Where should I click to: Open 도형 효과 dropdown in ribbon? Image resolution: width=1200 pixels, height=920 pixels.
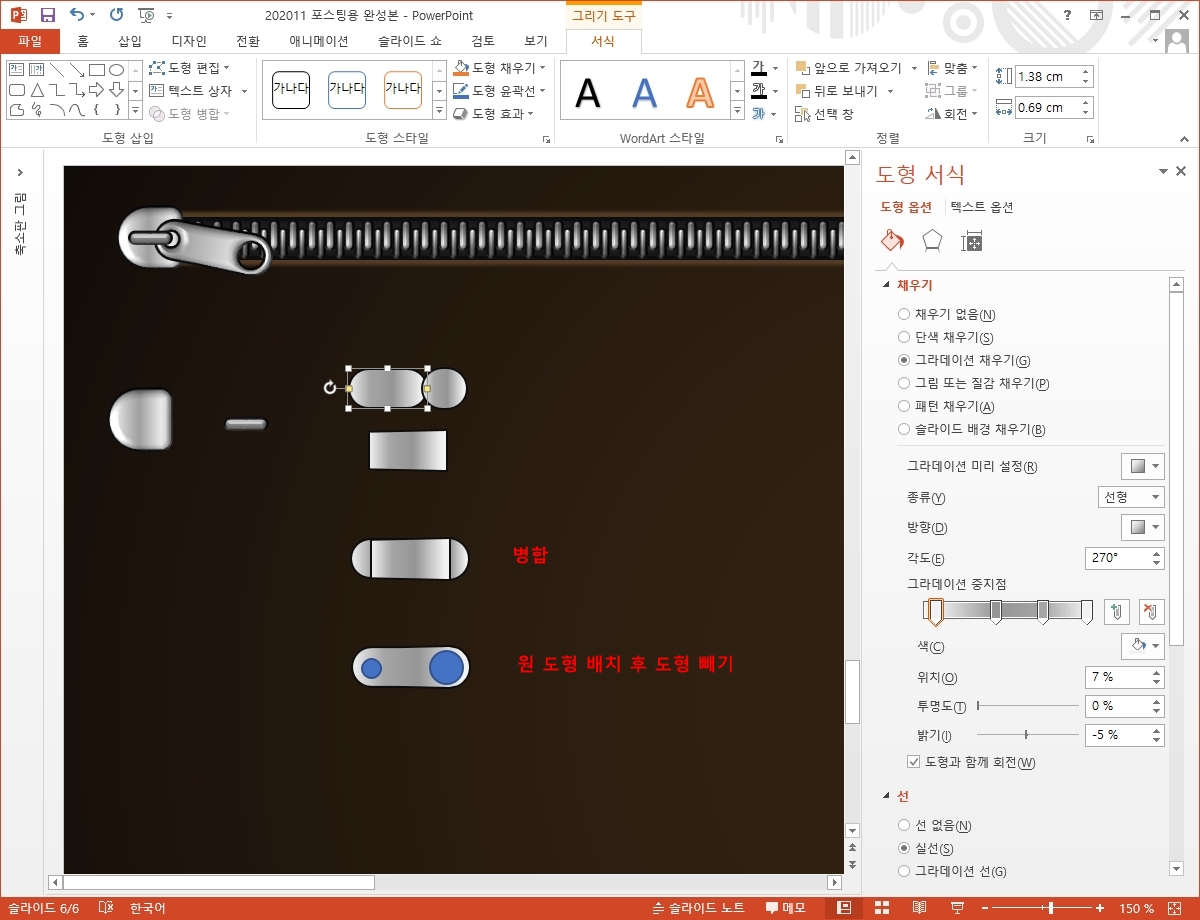tap(494, 114)
